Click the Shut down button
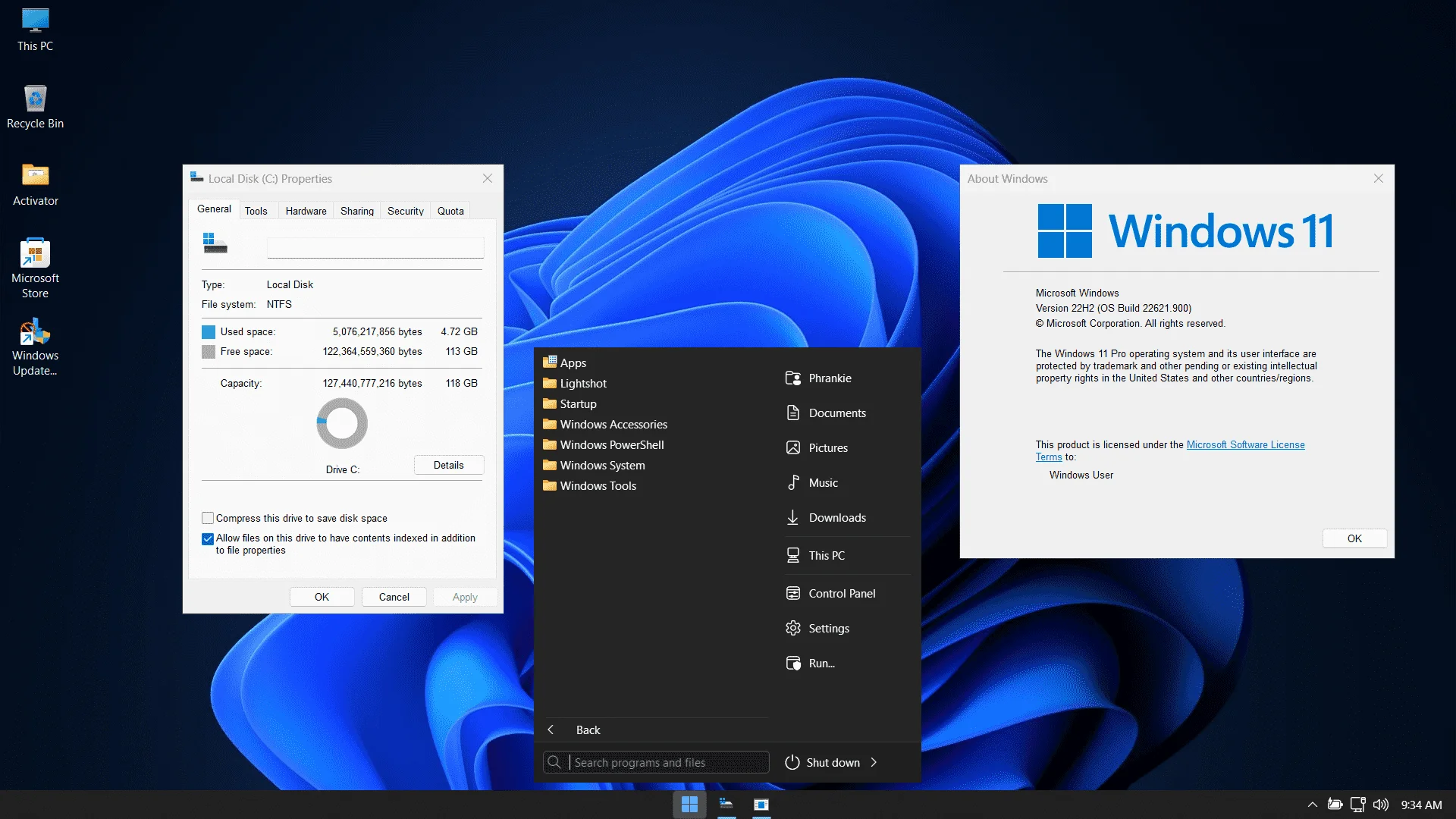This screenshot has height=819, width=1456. [x=823, y=763]
